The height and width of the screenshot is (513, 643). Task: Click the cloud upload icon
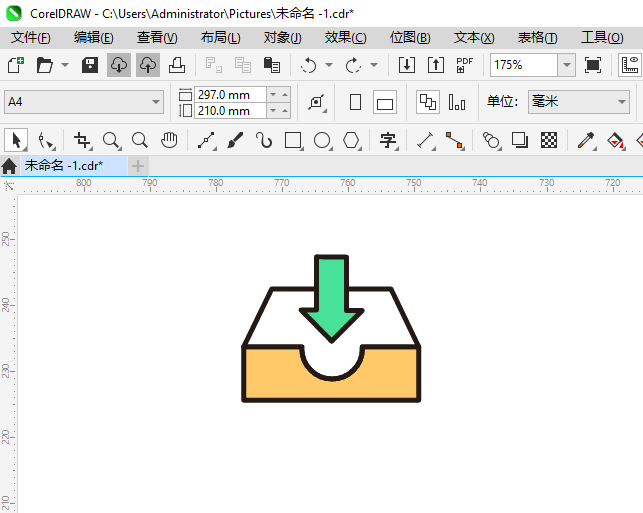(x=148, y=65)
